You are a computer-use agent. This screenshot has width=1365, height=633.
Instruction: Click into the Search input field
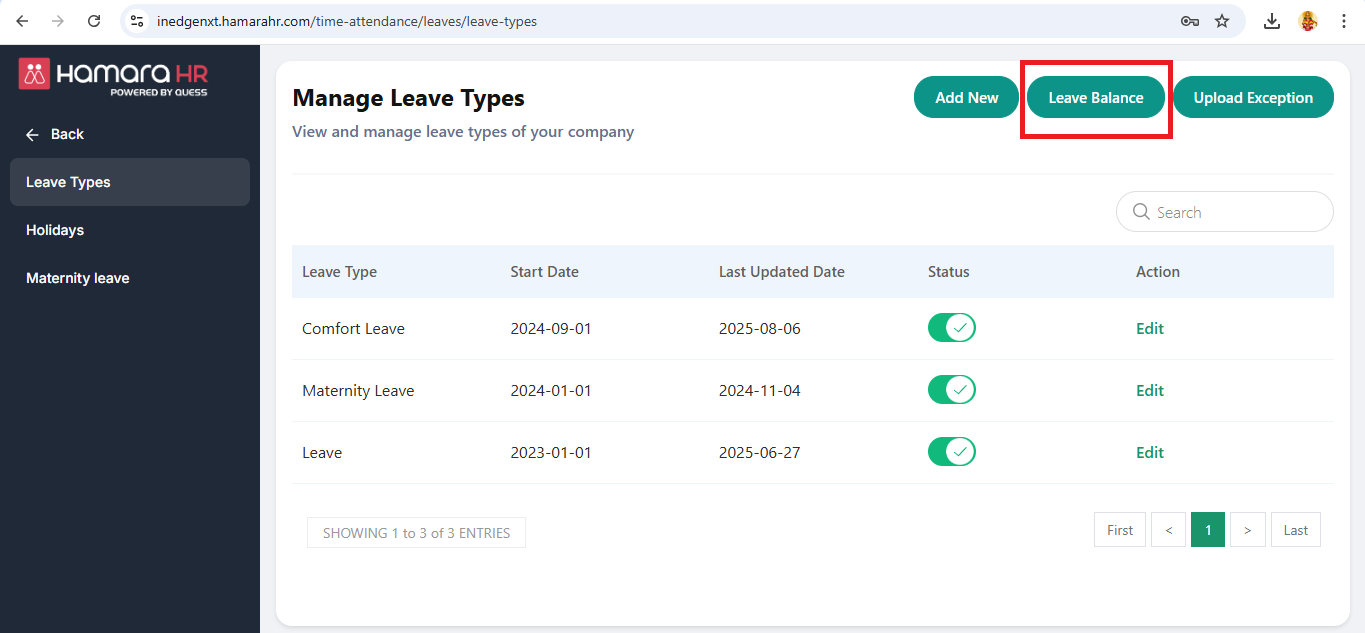click(x=1225, y=212)
